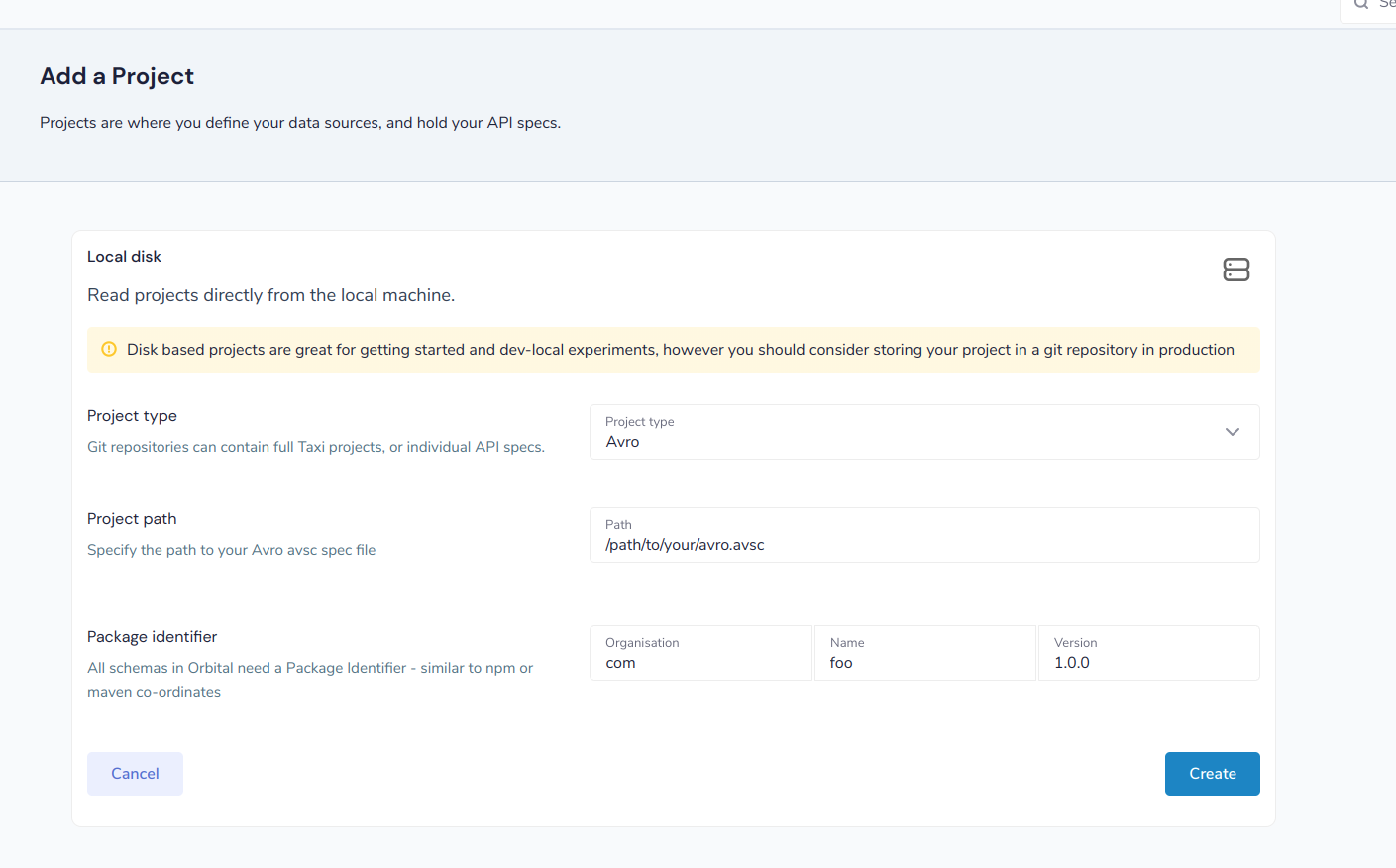Click the Package identifier section label
The height and width of the screenshot is (868, 1396).
click(x=152, y=637)
